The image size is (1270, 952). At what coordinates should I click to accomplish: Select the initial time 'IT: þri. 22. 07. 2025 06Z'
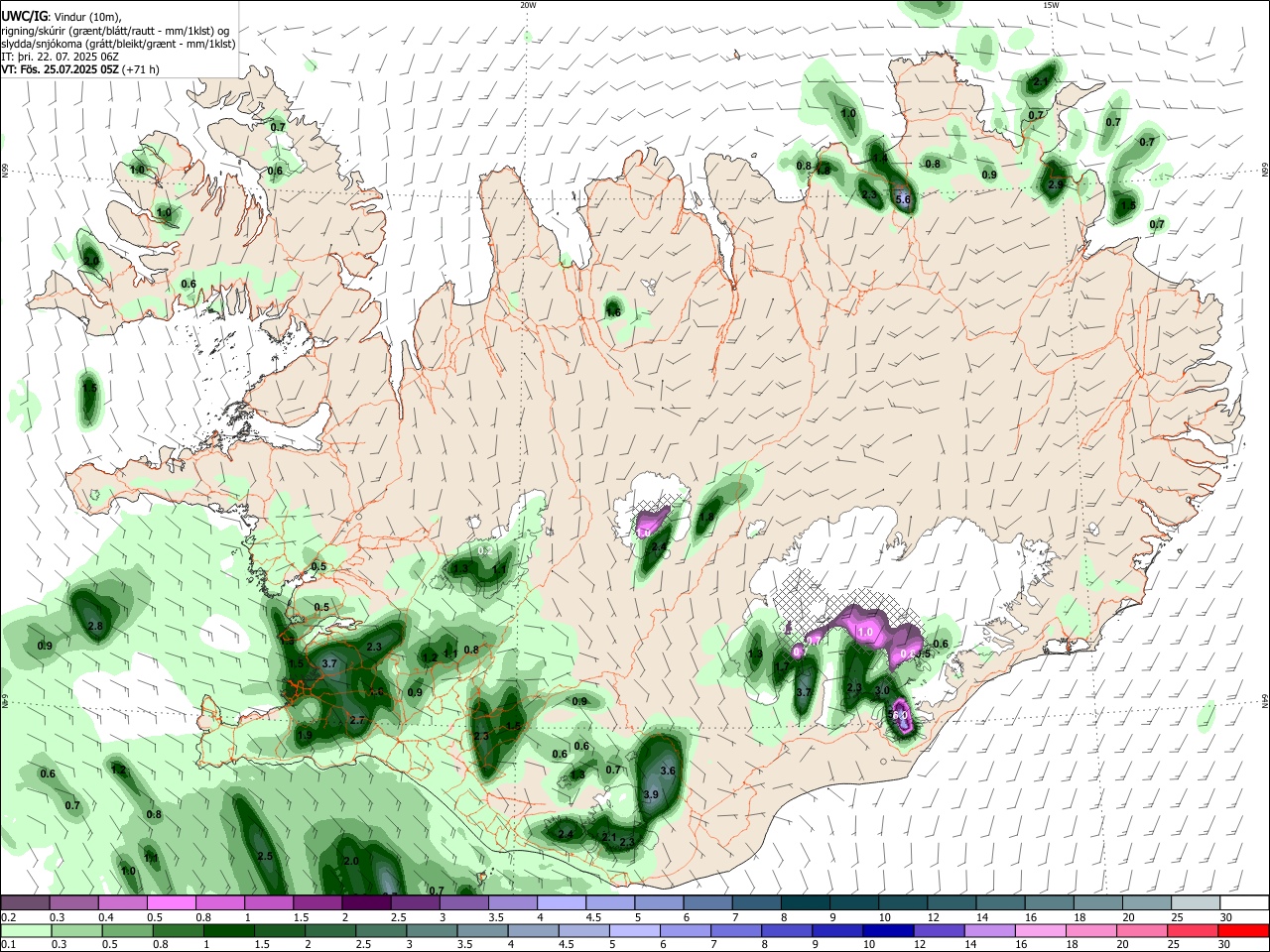tap(62, 57)
